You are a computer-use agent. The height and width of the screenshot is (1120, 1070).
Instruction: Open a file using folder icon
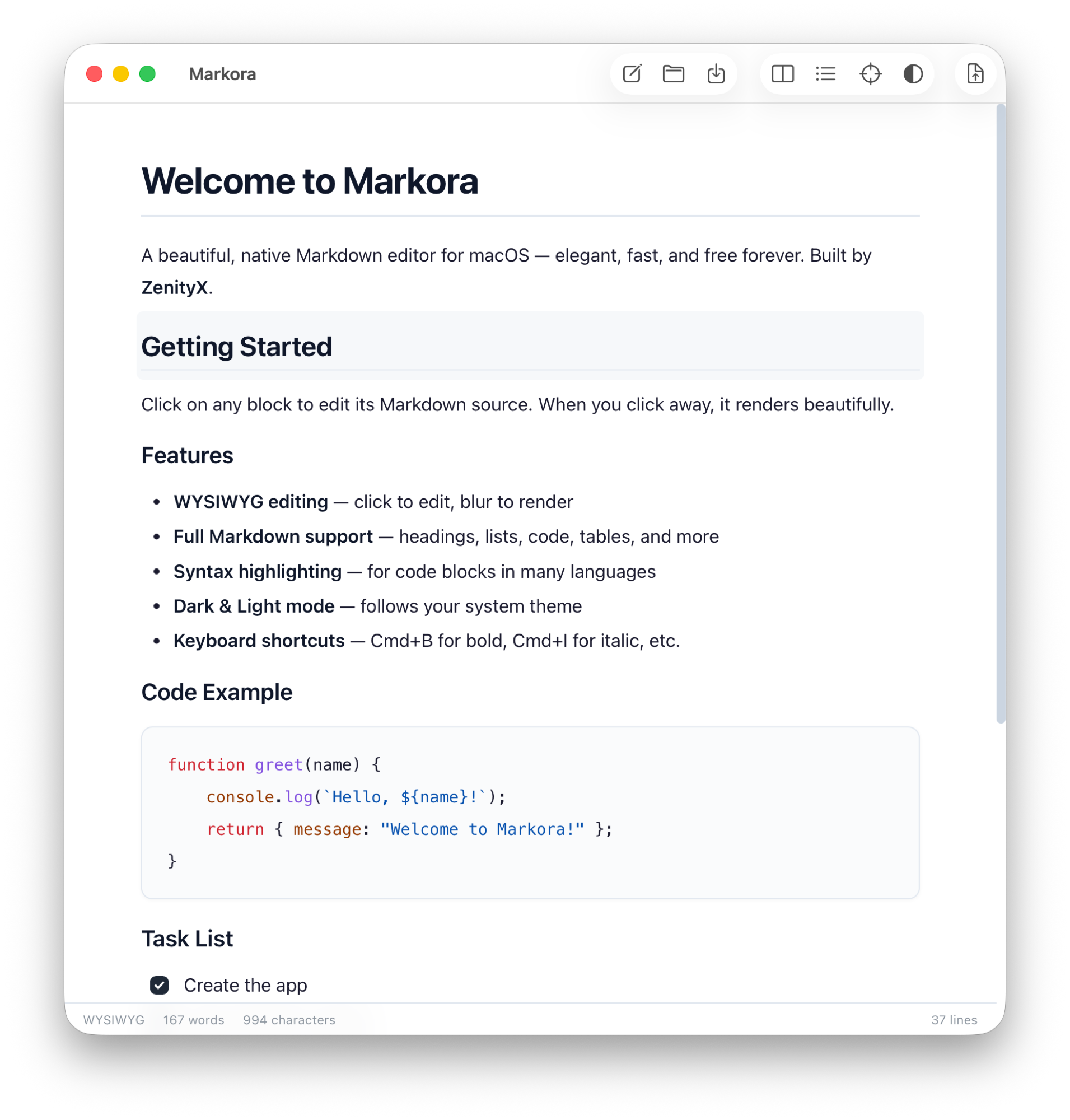[674, 74]
